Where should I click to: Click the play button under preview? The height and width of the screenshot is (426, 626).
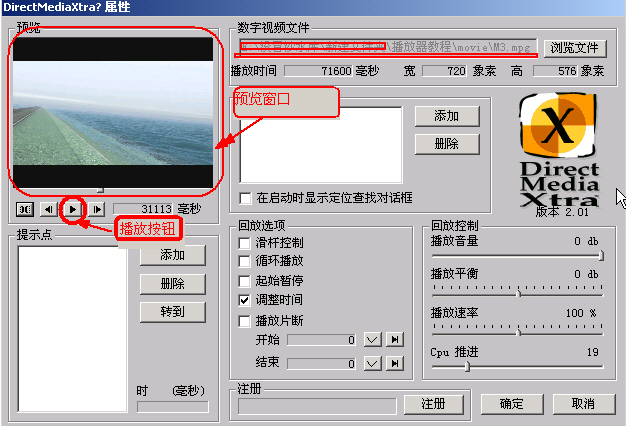pos(73,209)
